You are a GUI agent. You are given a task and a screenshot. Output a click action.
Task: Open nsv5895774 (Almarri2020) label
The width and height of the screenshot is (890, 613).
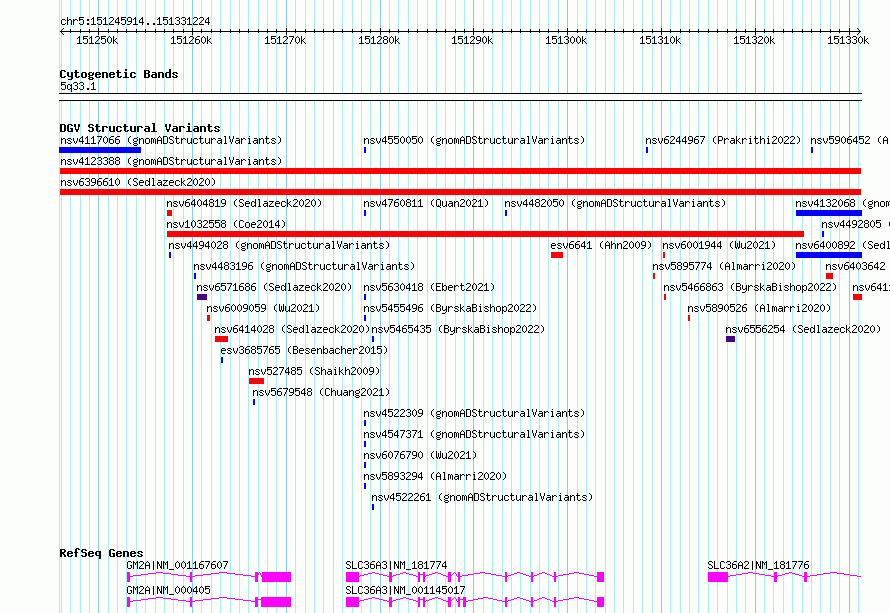pos(724,266)
